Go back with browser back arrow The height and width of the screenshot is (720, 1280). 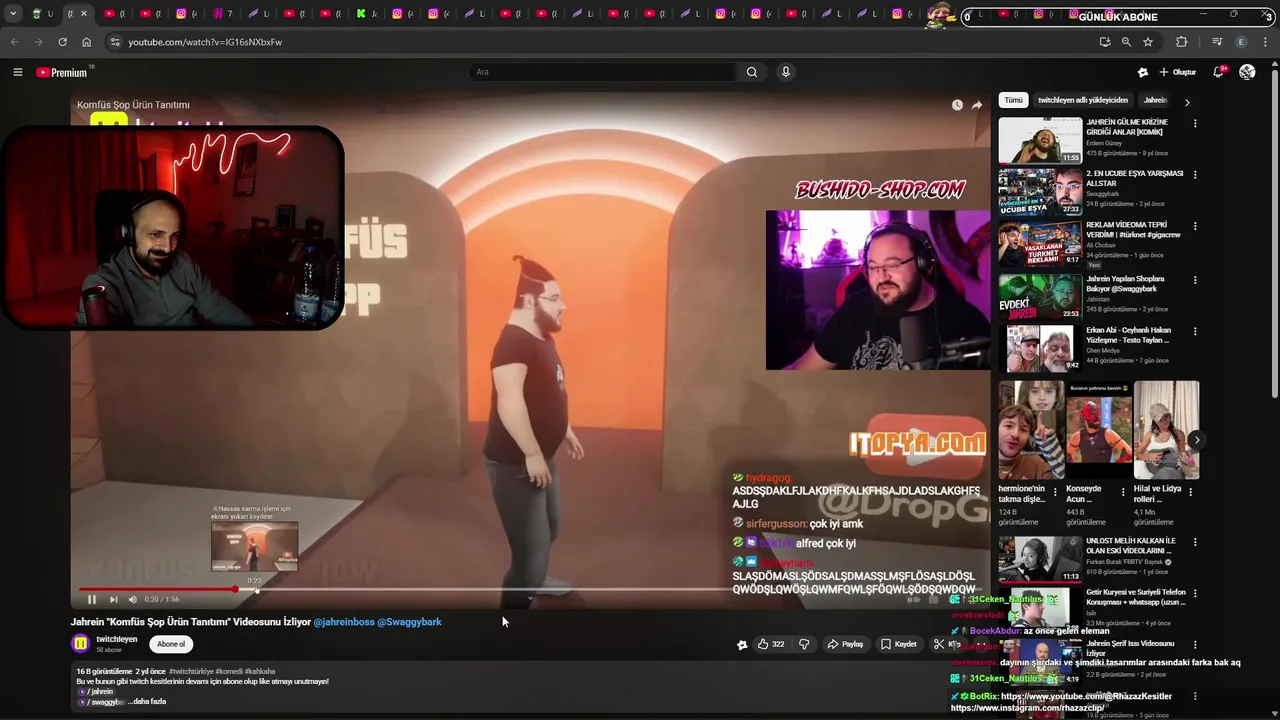[14, 42]
